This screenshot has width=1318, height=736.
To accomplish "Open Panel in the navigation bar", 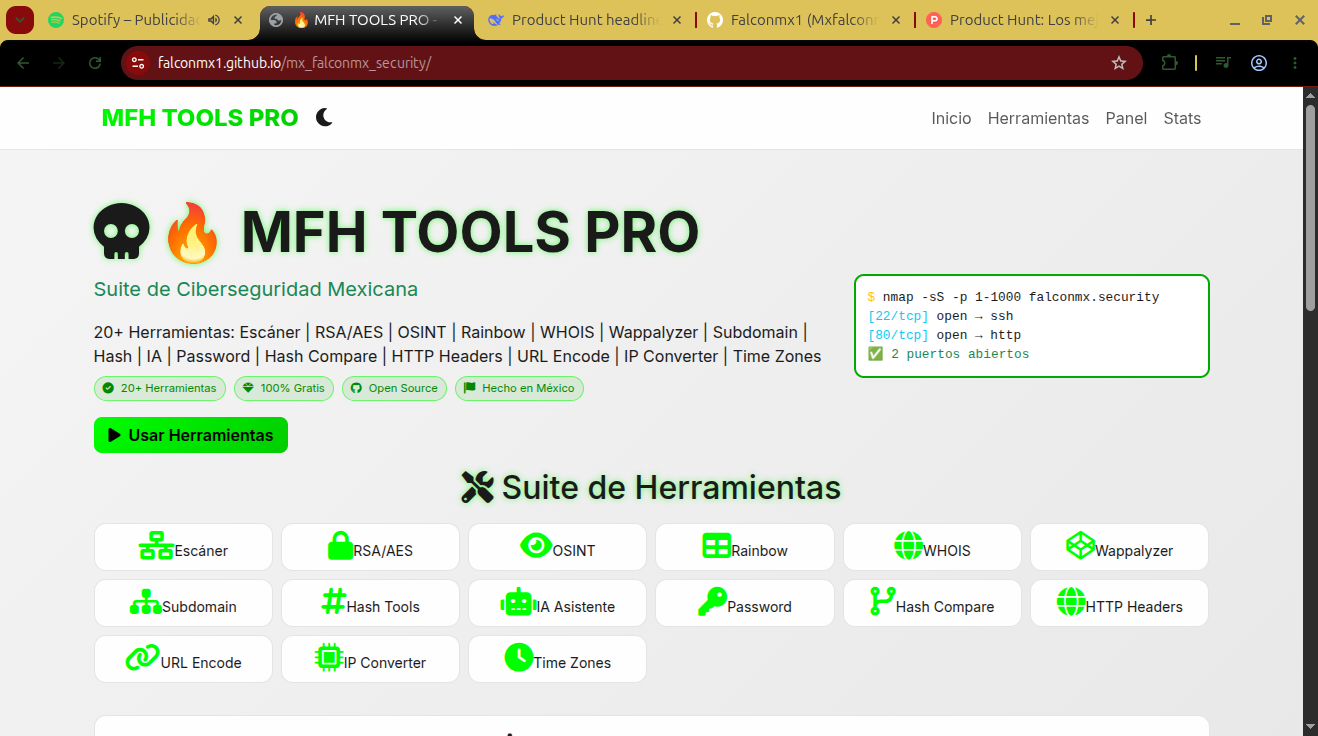I will tap(1126, 118).
